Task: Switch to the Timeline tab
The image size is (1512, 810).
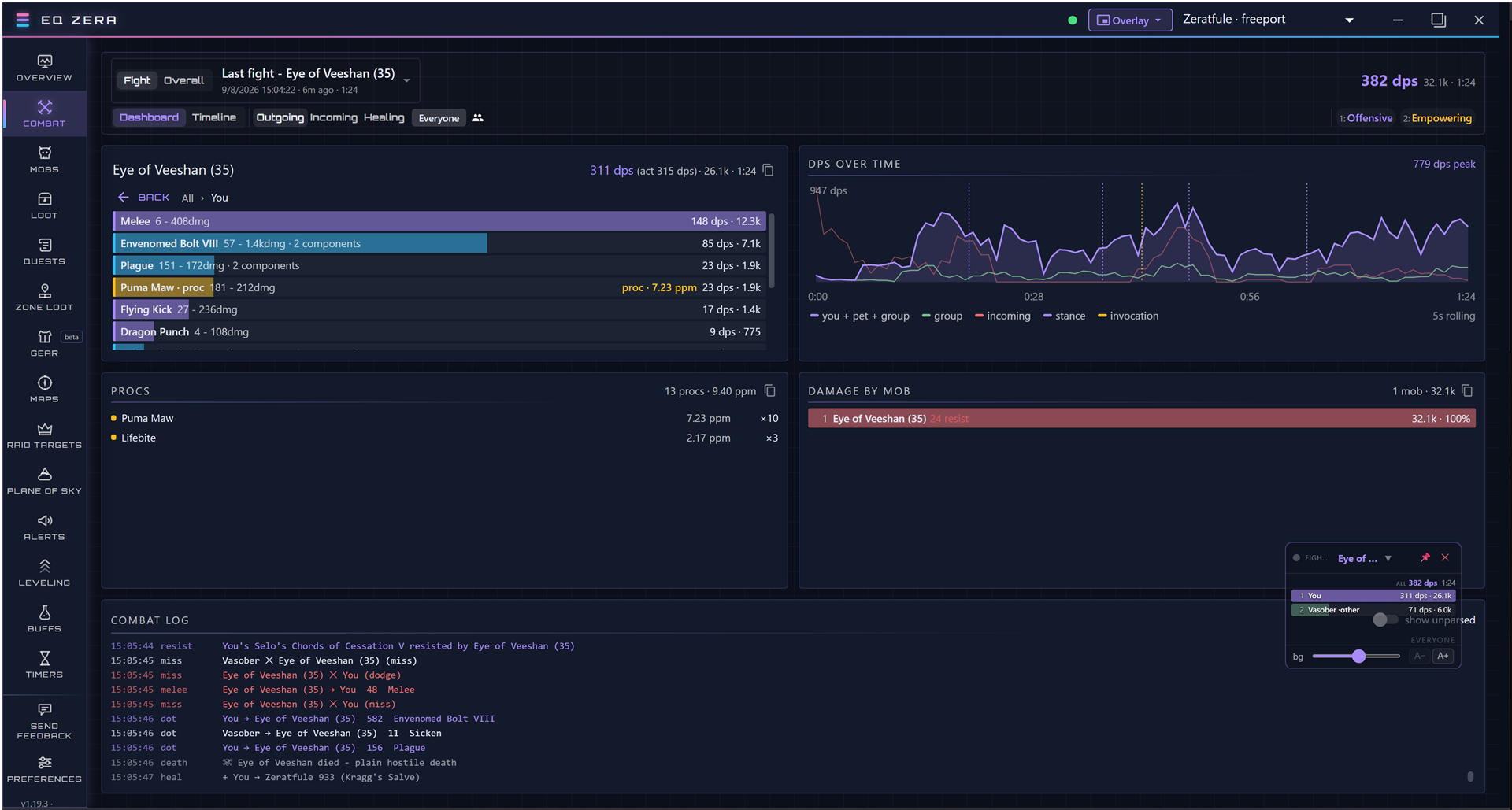Action: 214,117
